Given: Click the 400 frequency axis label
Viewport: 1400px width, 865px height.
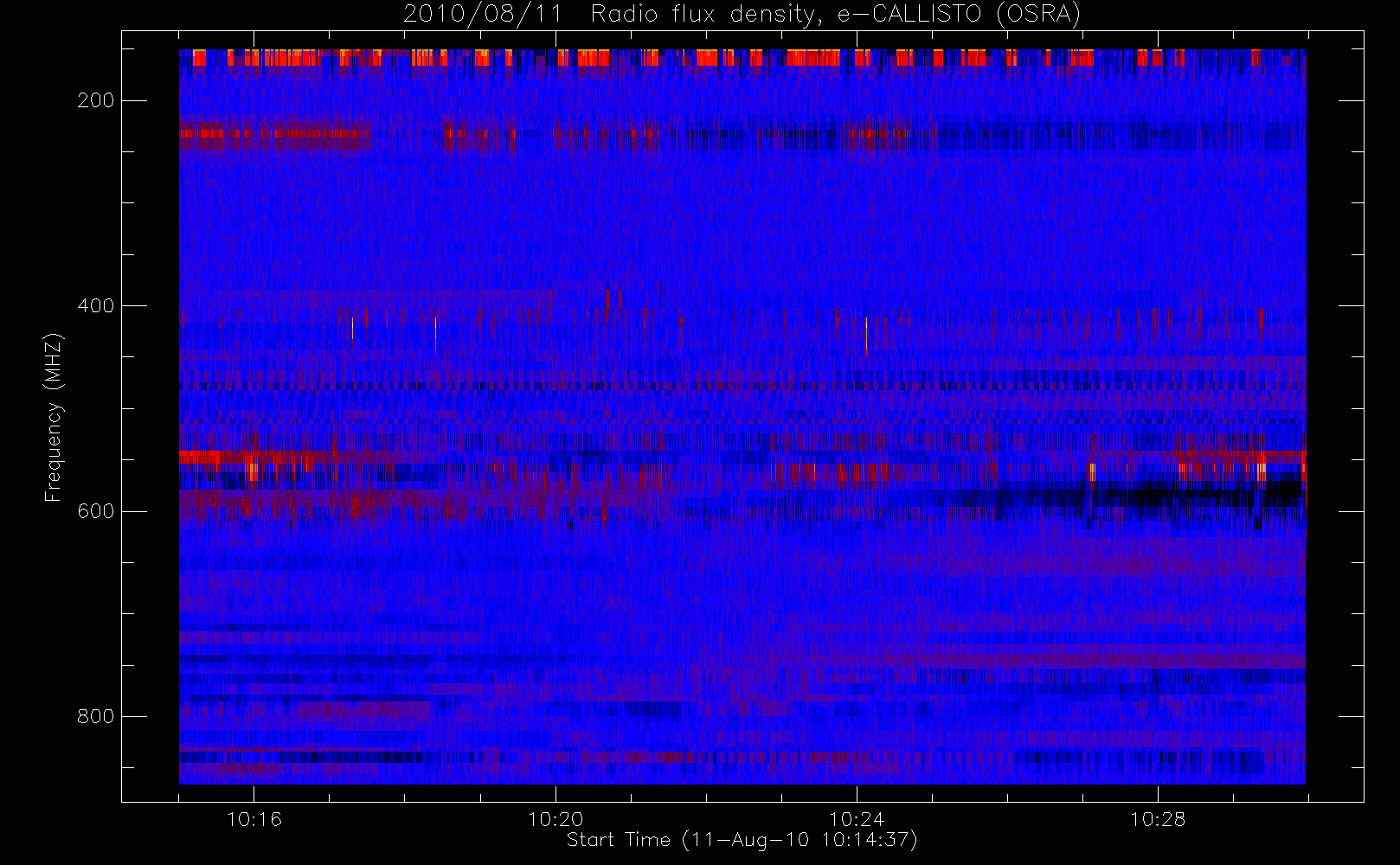Looking at the screenshot, I should (x=96, y=305).
